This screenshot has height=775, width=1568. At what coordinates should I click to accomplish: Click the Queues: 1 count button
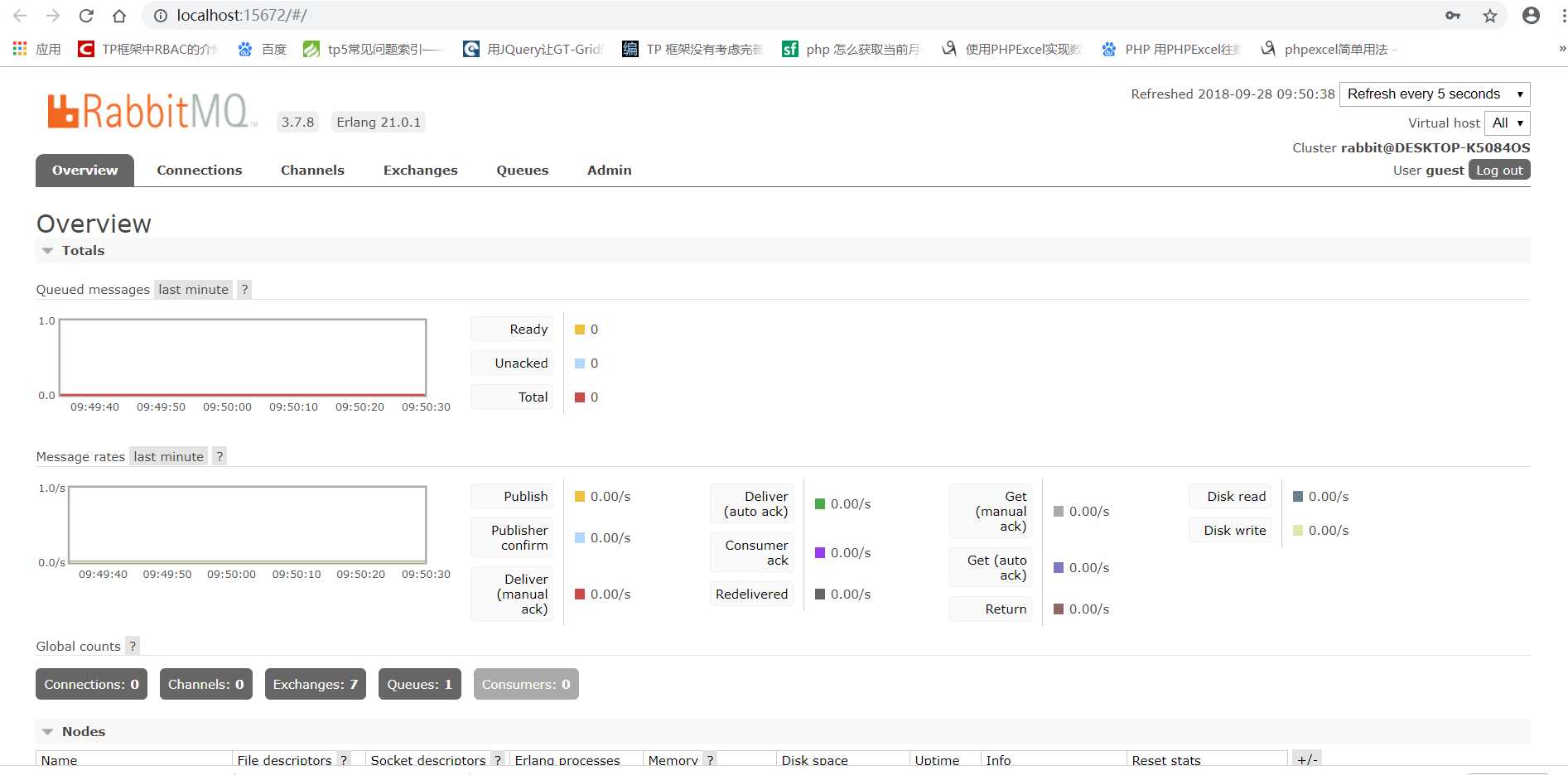(x=419, y=684)
